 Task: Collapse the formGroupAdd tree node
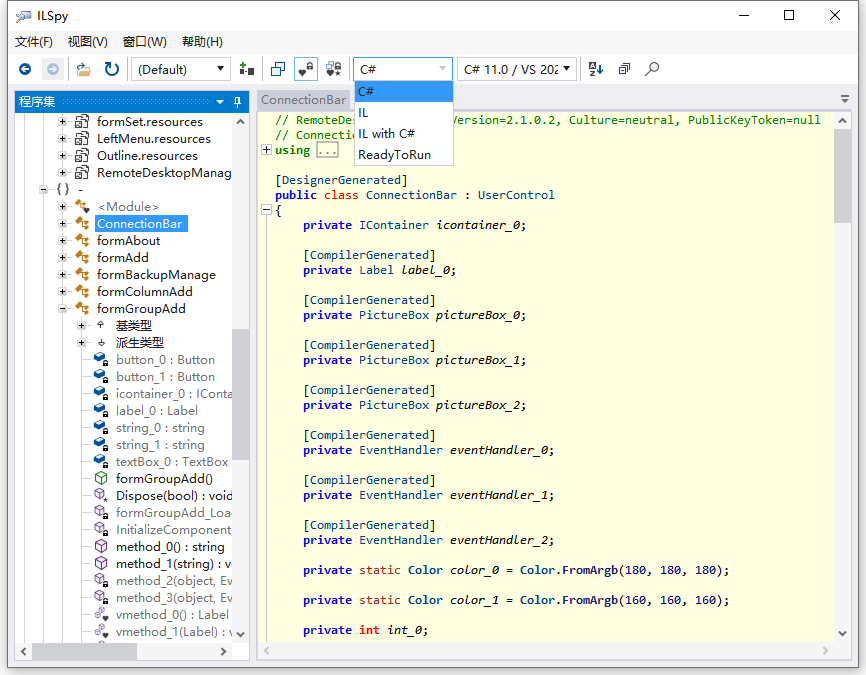pos(62,308)
